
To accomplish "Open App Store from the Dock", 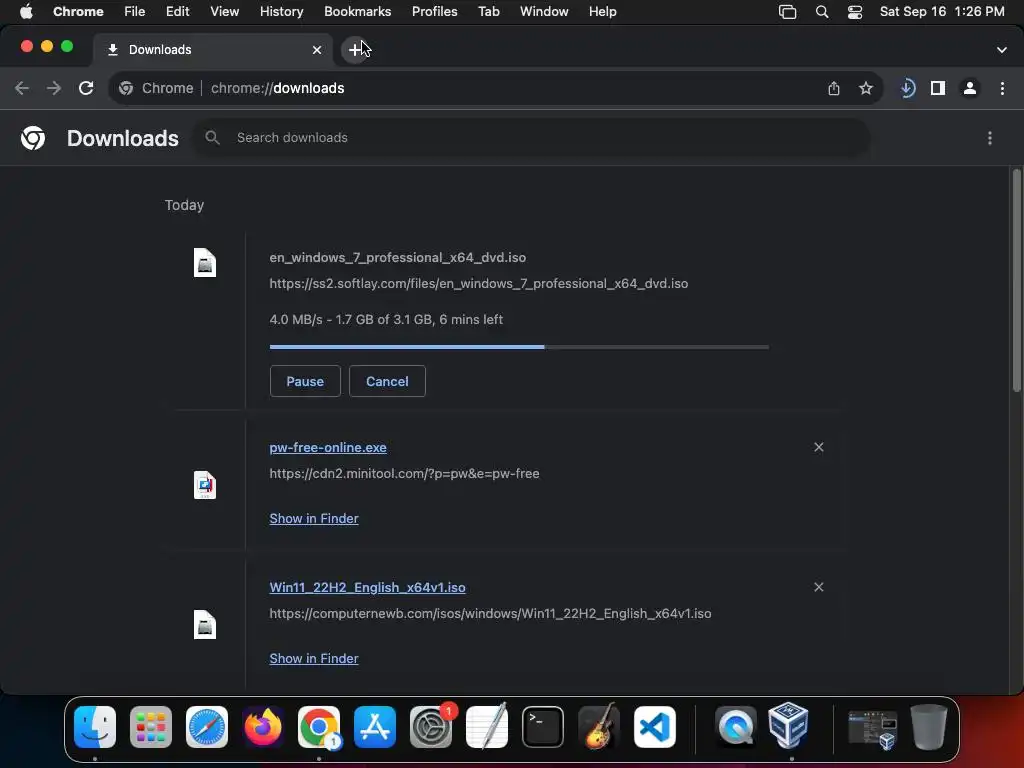I will pyautogui.click(x=375, y=727).
